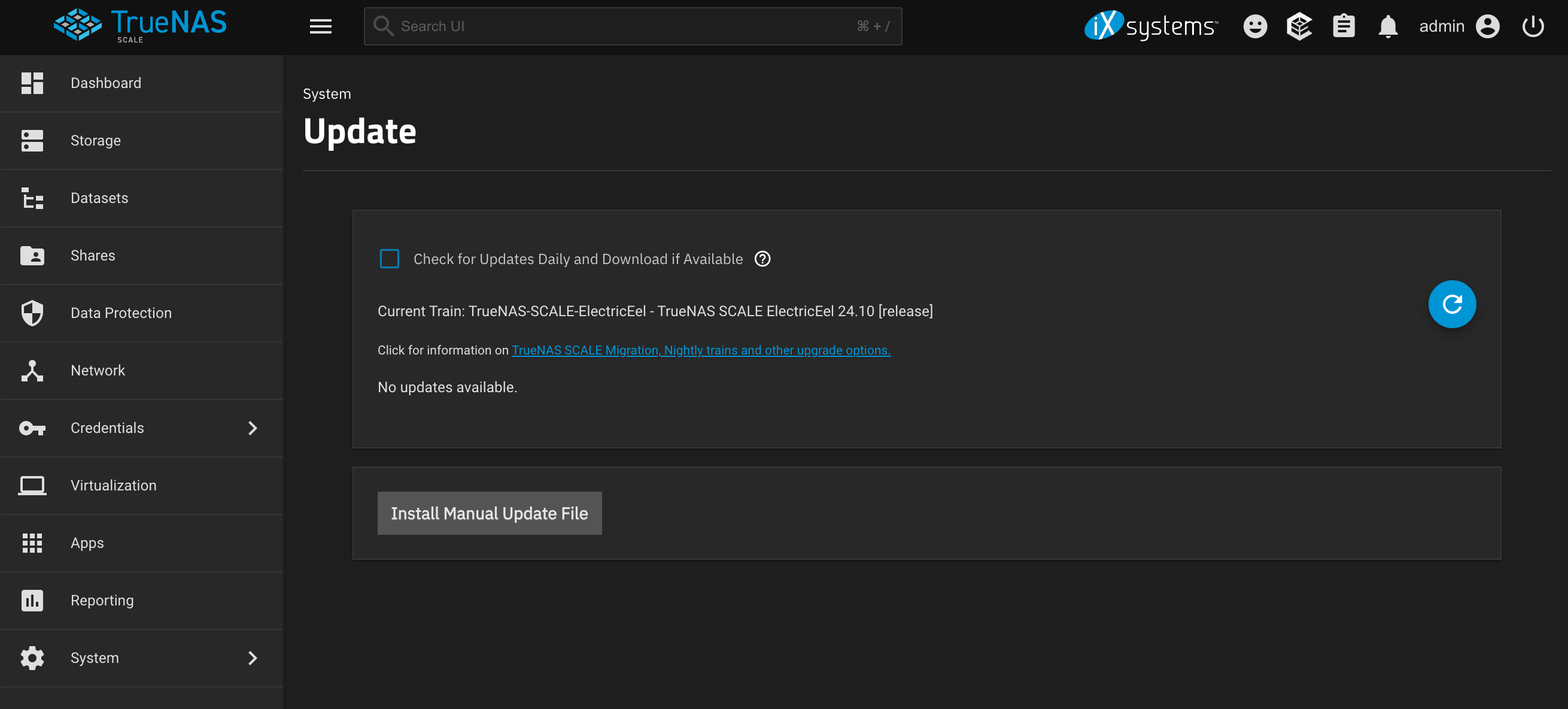Click the Shares folder icon
Screen dimensions: 1568x709
click(32, 255)
